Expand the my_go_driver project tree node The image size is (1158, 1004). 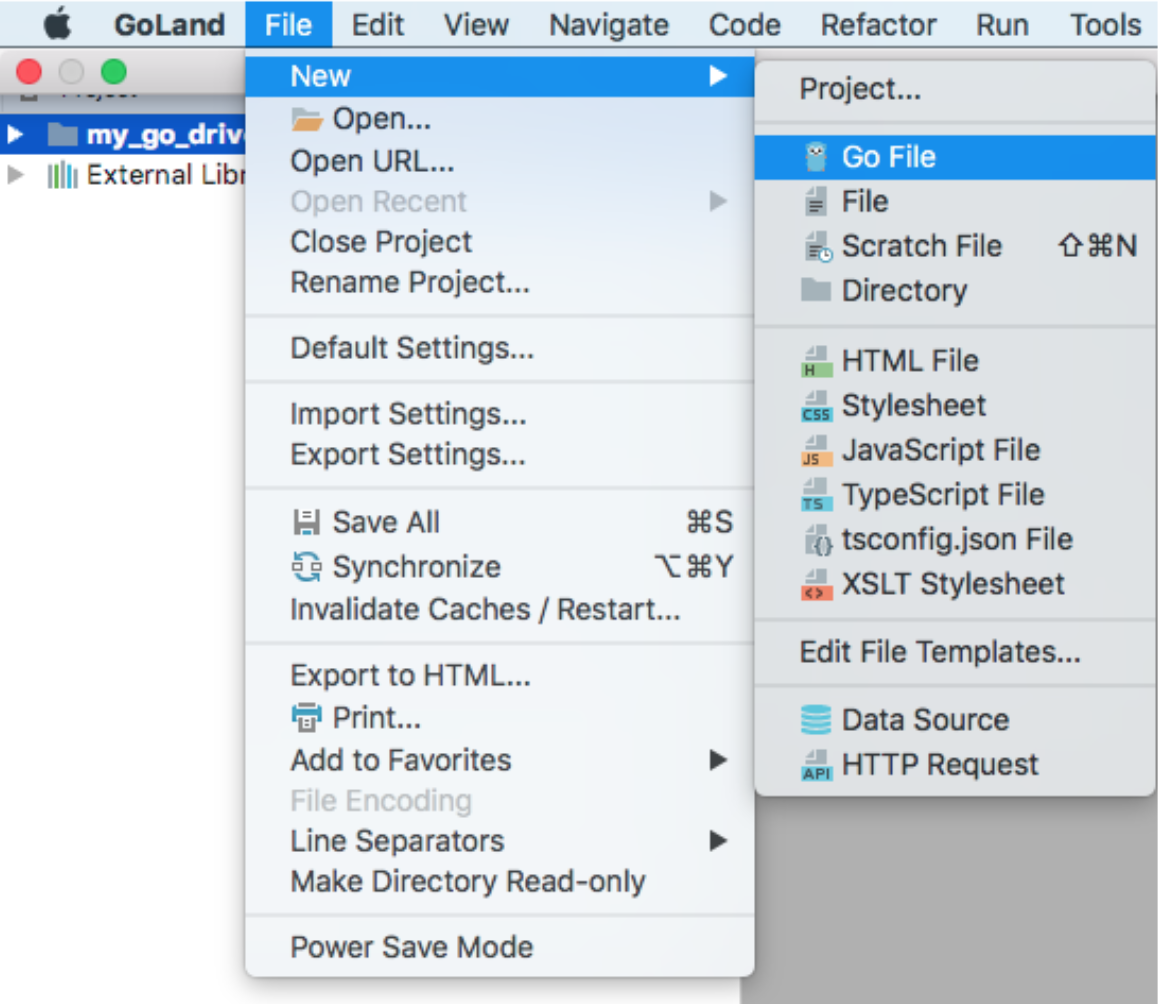click(x=15, y=134)
